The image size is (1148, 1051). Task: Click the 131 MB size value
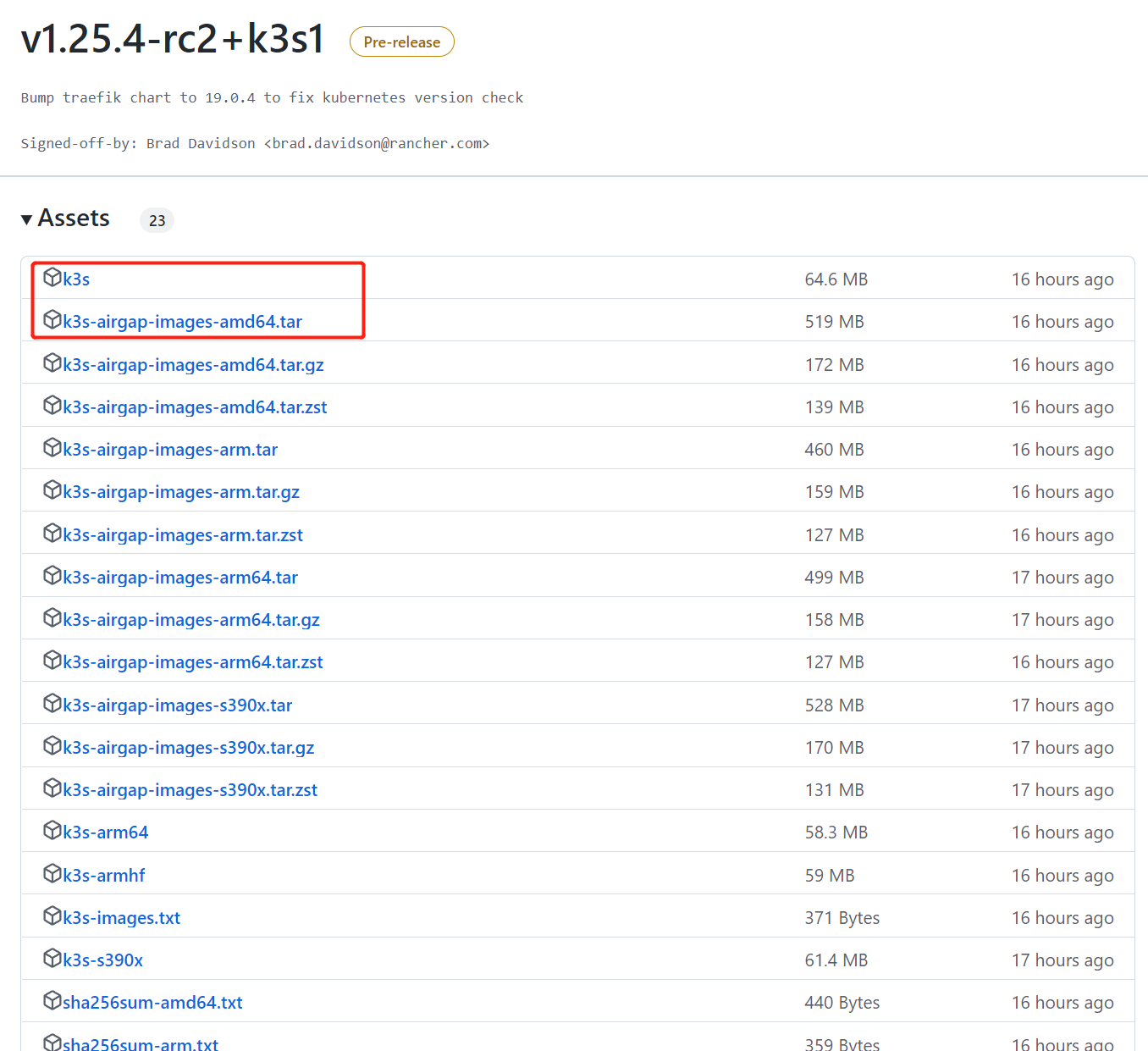835,790
